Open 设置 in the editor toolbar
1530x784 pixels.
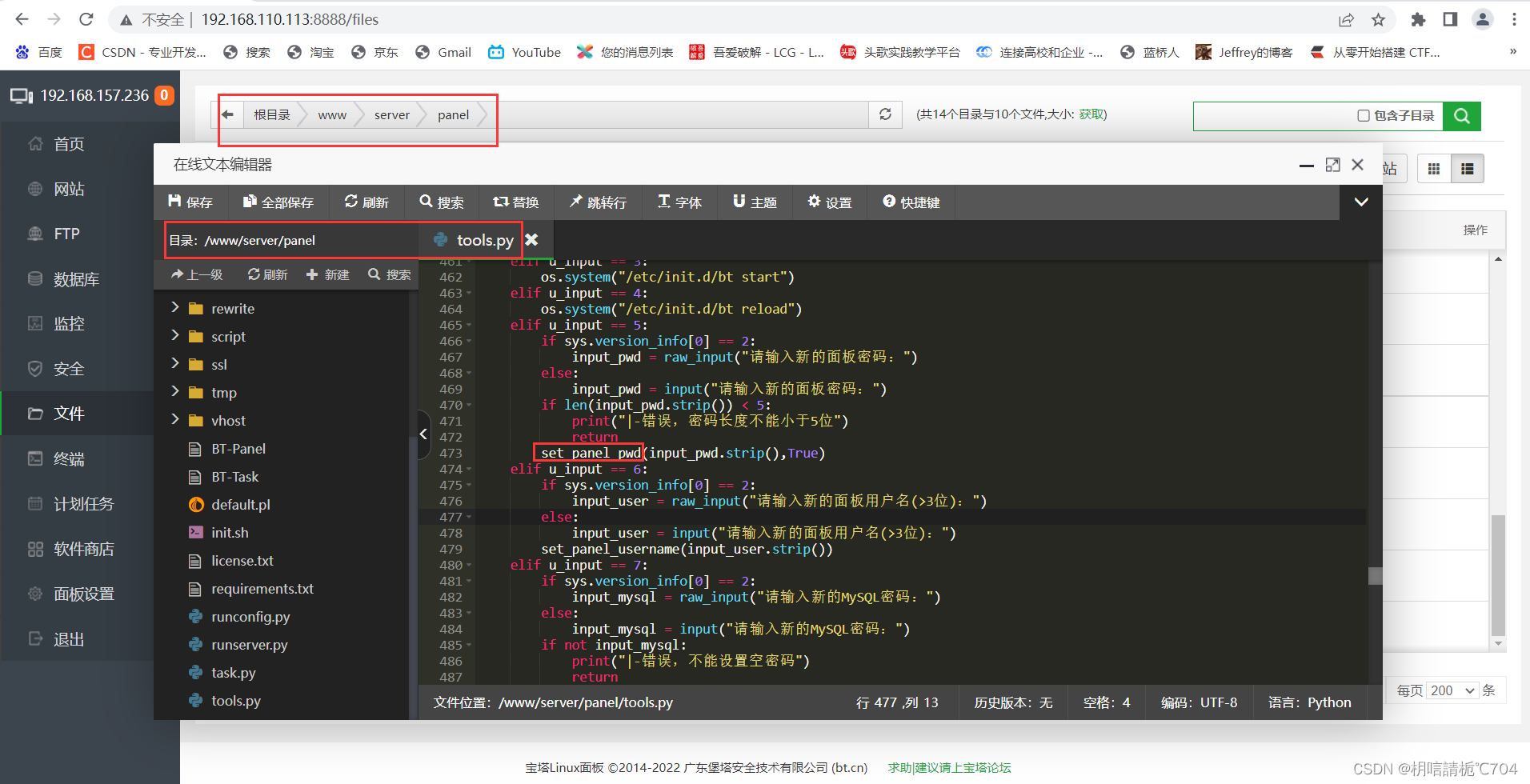(830, 202)
